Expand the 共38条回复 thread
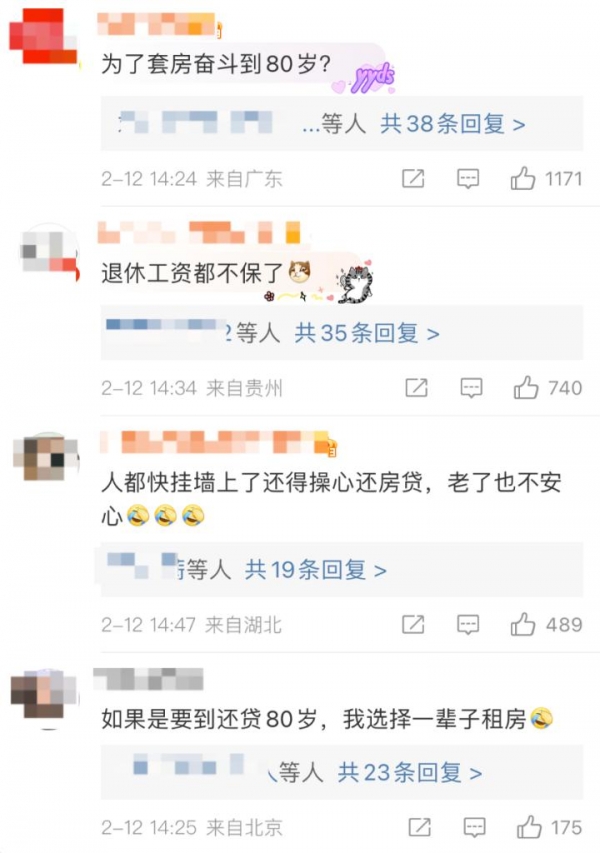The width and height of the screenshot is (600, 853). (453, 124)
